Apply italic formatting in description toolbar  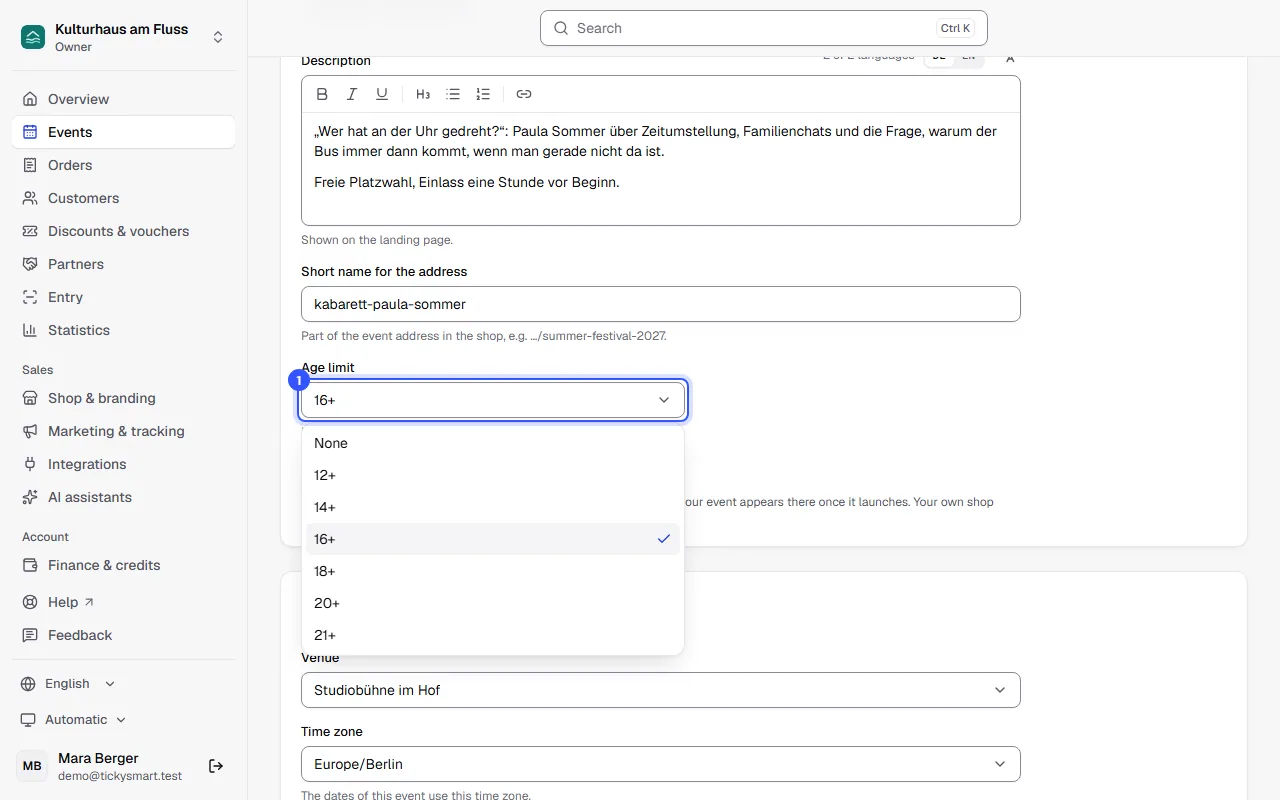(352, 94)
